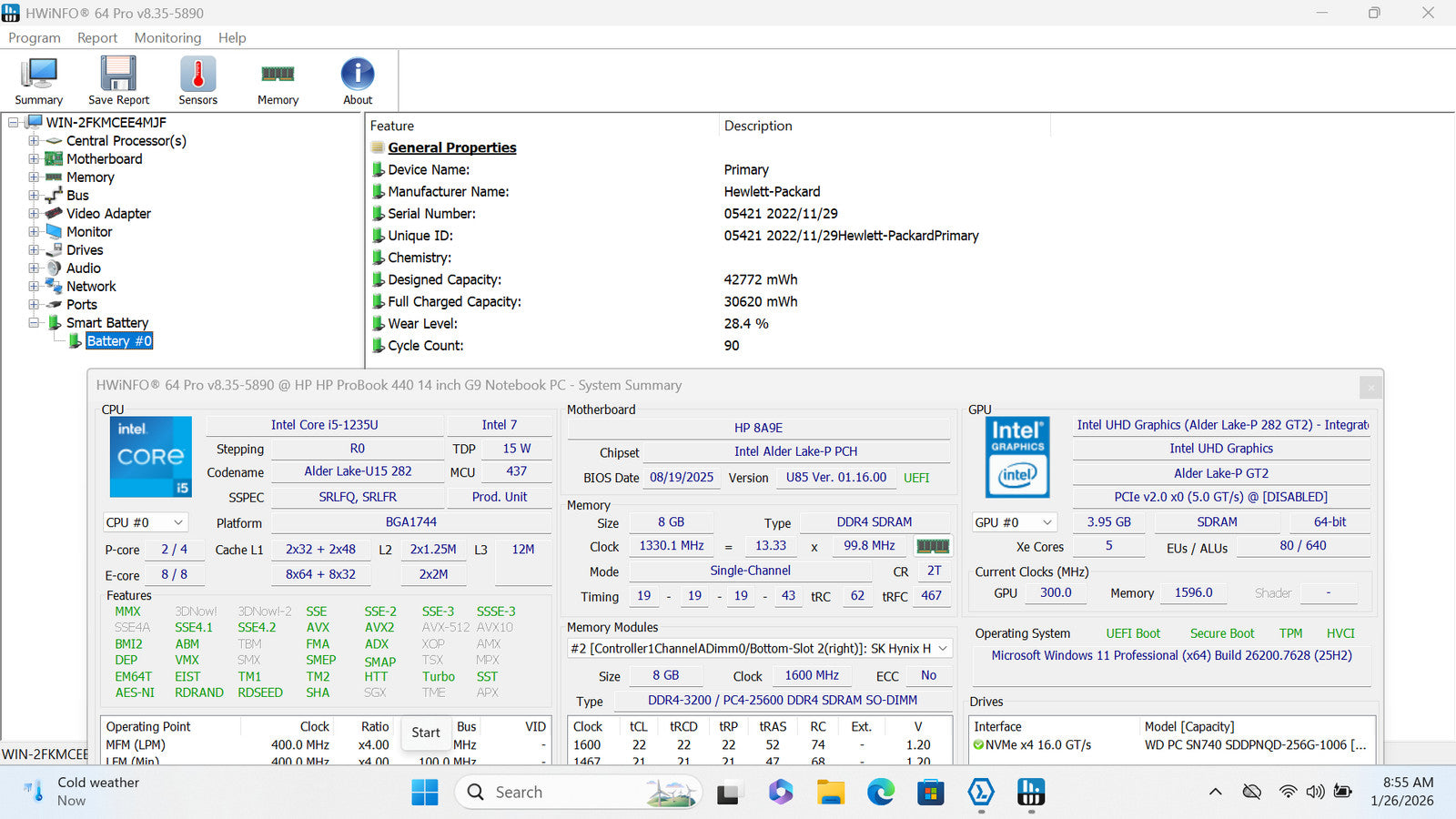Collapse the Smart Battery tree node
Viewport: 1456px width, 819px height.
34,323
